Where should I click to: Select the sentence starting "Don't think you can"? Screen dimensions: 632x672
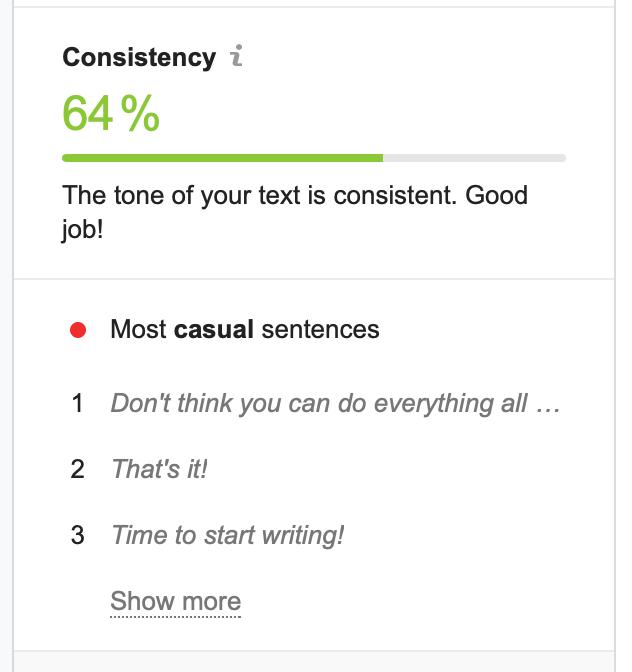[x=334, y=404]
